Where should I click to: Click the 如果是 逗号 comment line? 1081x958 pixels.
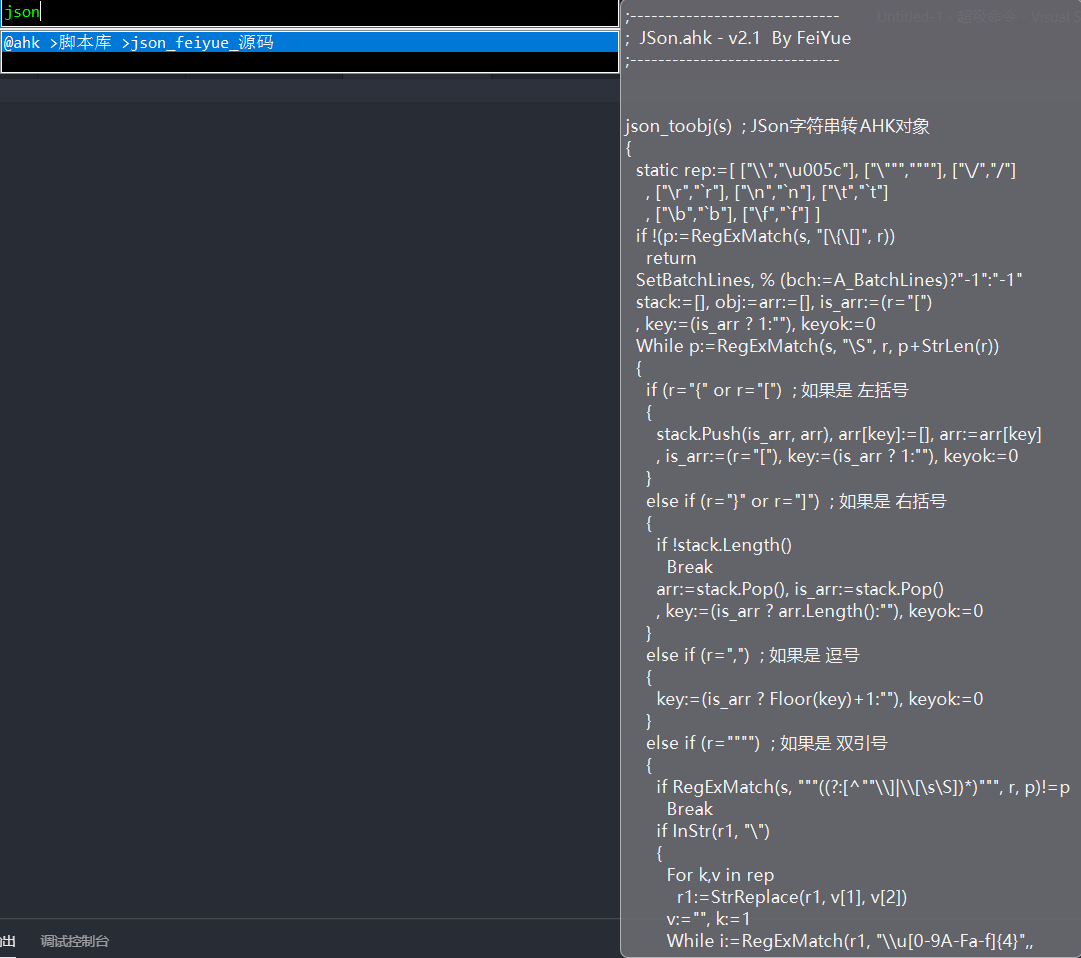pos(752,655)
